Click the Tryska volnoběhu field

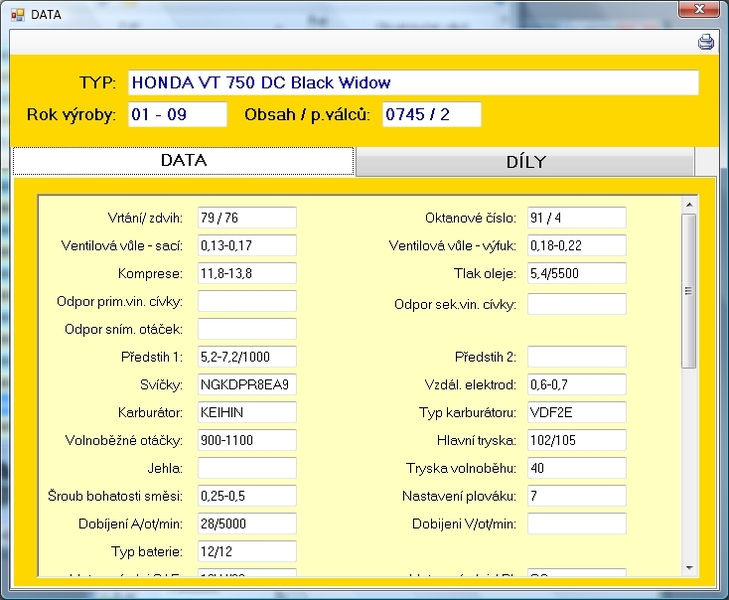[x=577, y=468]
